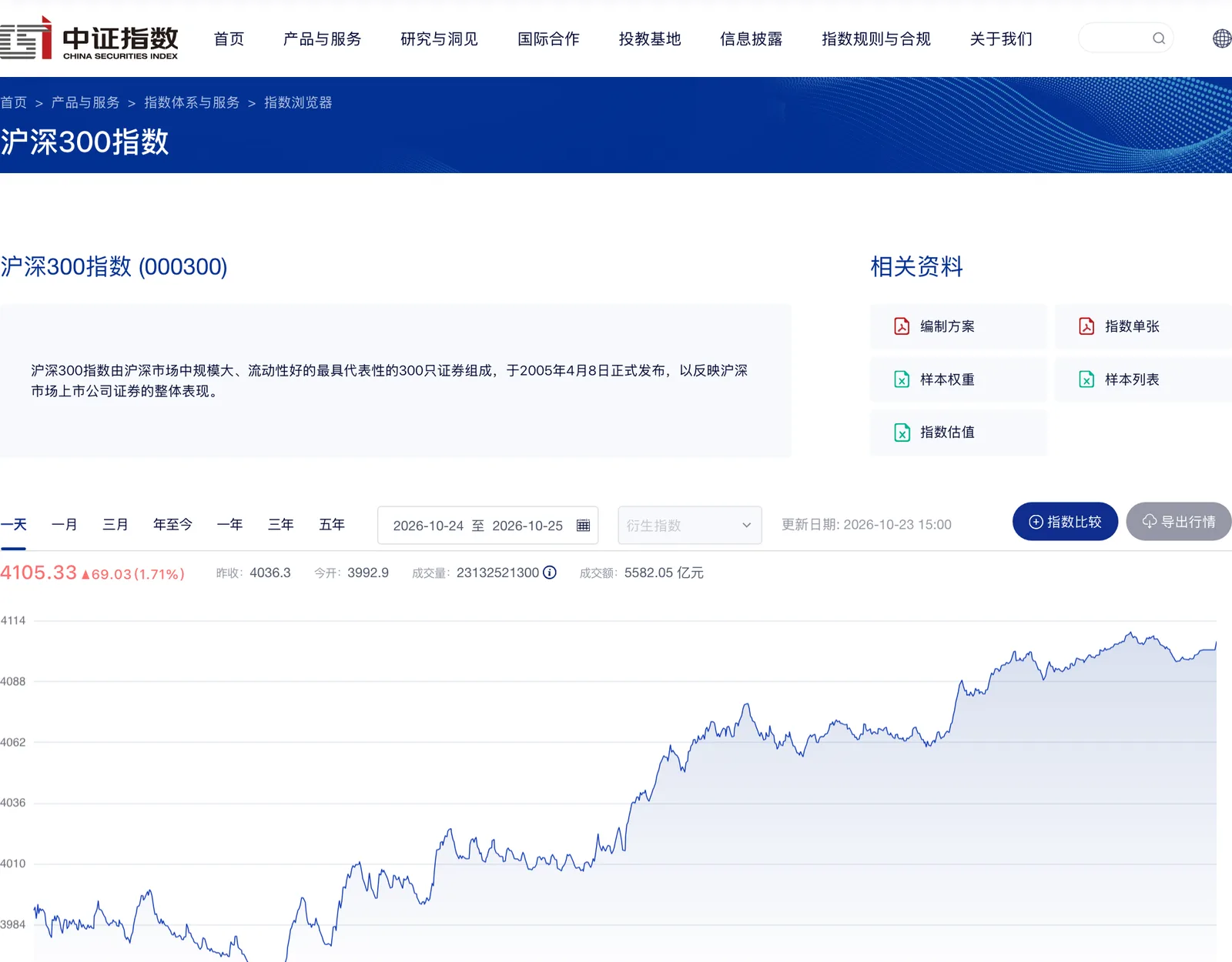Click 指数体系与服务 in the breadcrumb
Image resolution: width=1232 pixels, height=962 pixels.
click(192, 102)
